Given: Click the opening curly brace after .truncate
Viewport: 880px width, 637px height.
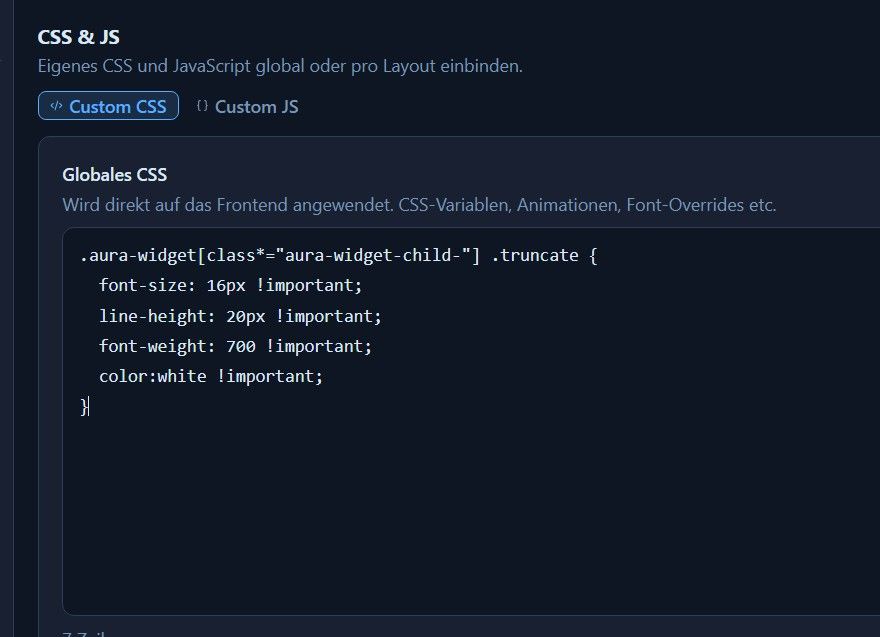Looking at the screenshot, I should pos(593,256).
